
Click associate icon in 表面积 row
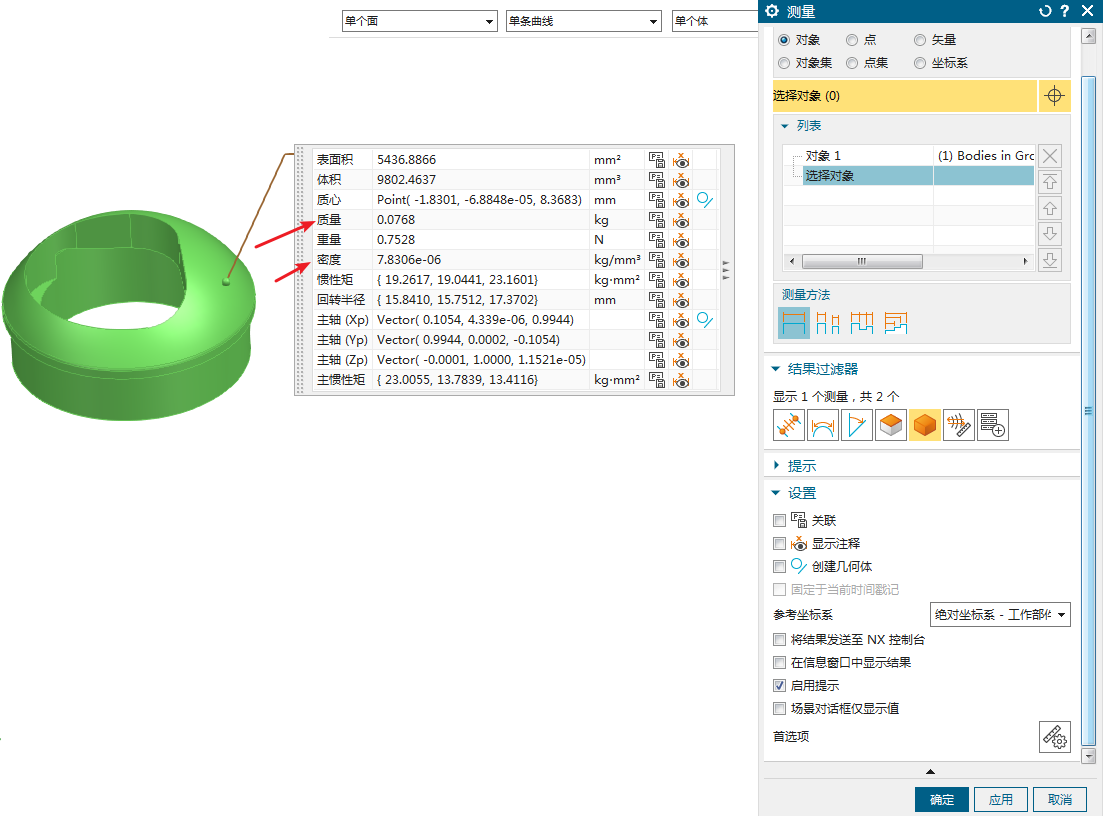[657, 160]
